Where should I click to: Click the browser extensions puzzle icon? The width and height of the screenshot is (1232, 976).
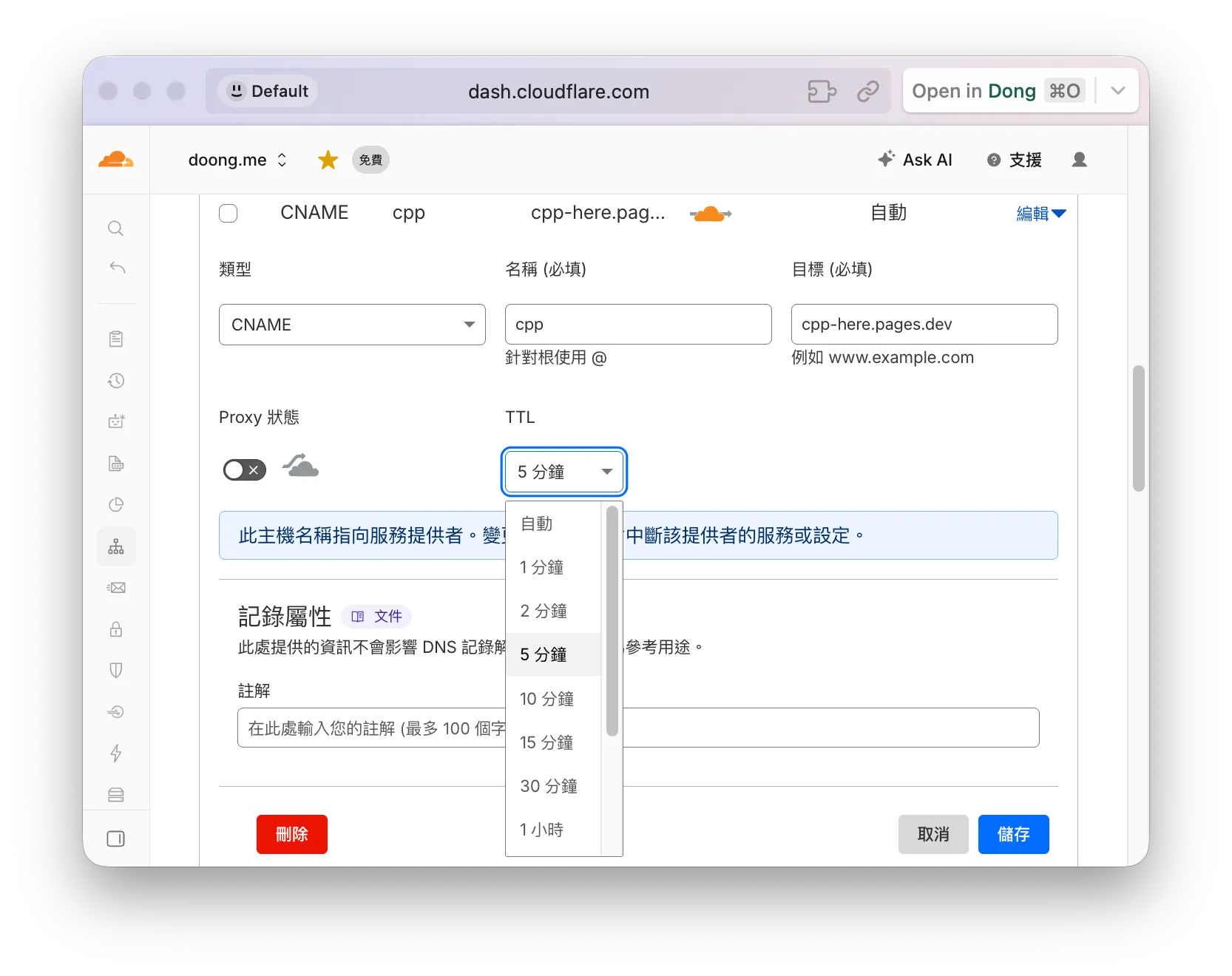(822, 91)
